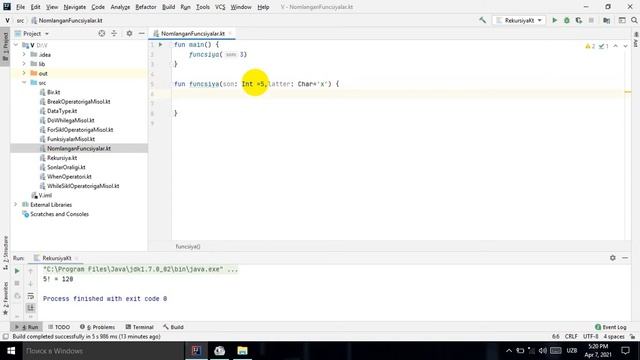
Task: Open the Refactor menu
Action: [x=146, y=7]
